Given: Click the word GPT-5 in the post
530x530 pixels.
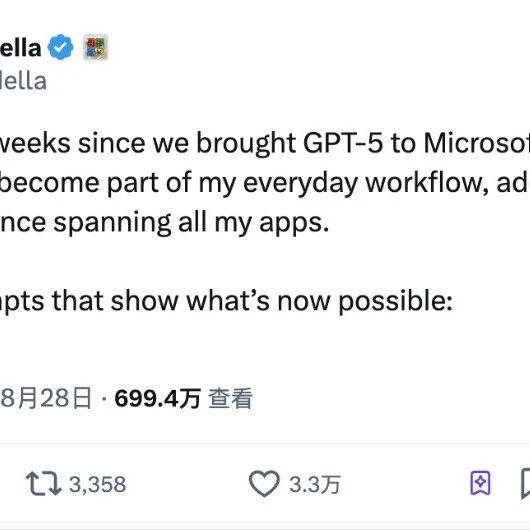Looking at the screenshot, I should [343, 143].
